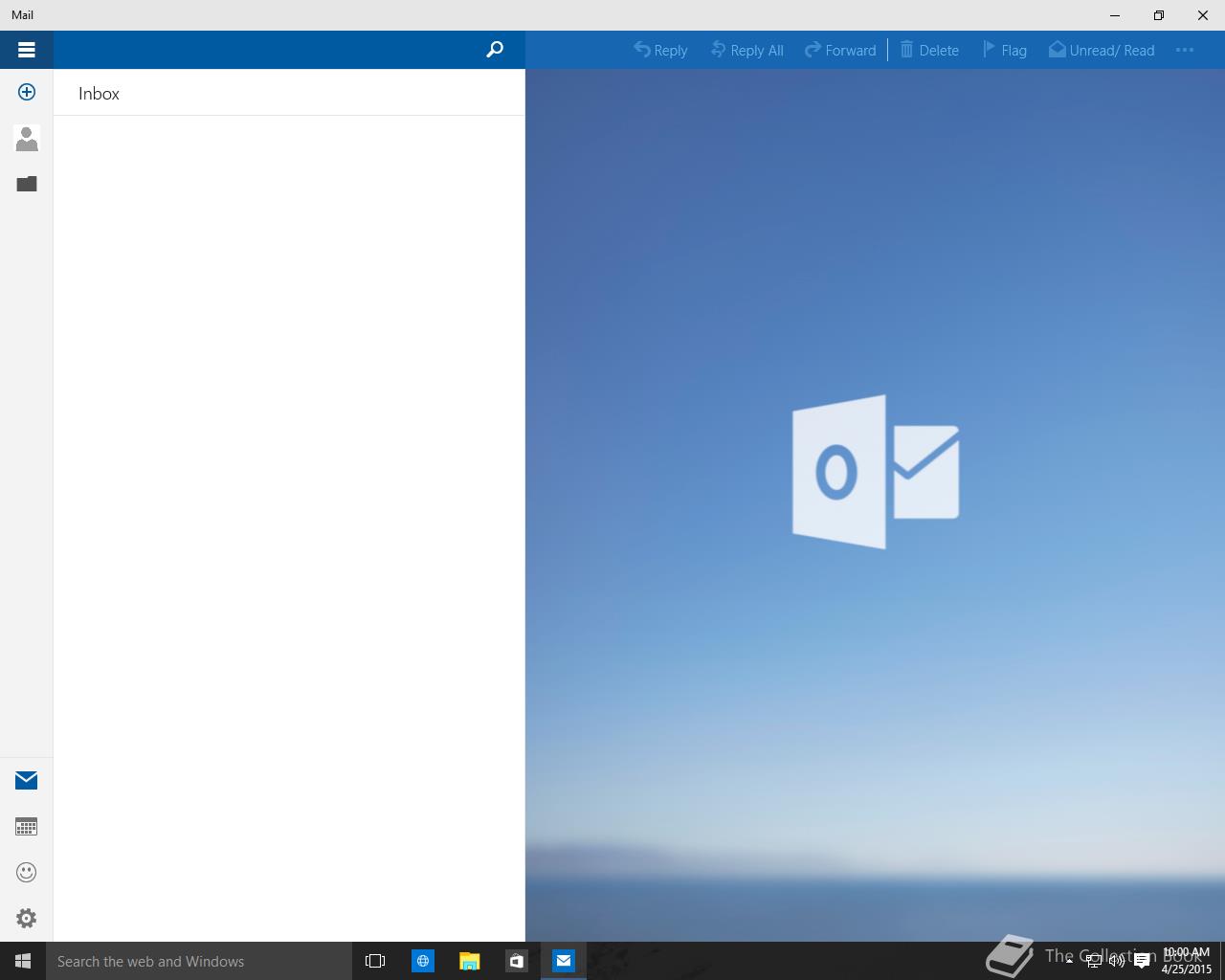The width and height of the screenshot is (1225, 980).
Task: Open the Calendar icon in sidebar
Action: (x=27, y=826)
